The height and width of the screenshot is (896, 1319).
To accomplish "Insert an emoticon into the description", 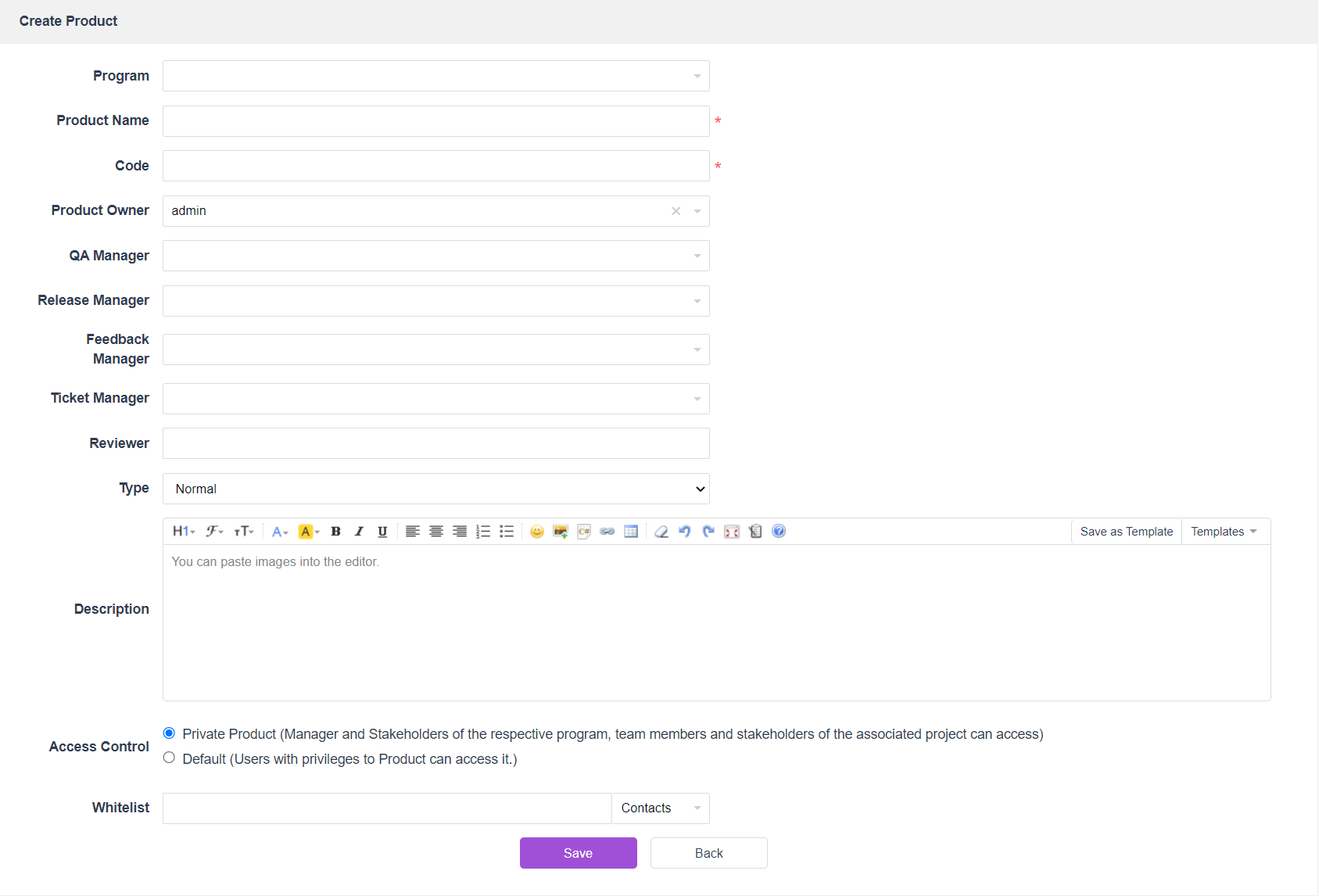I will coord(536,532).
